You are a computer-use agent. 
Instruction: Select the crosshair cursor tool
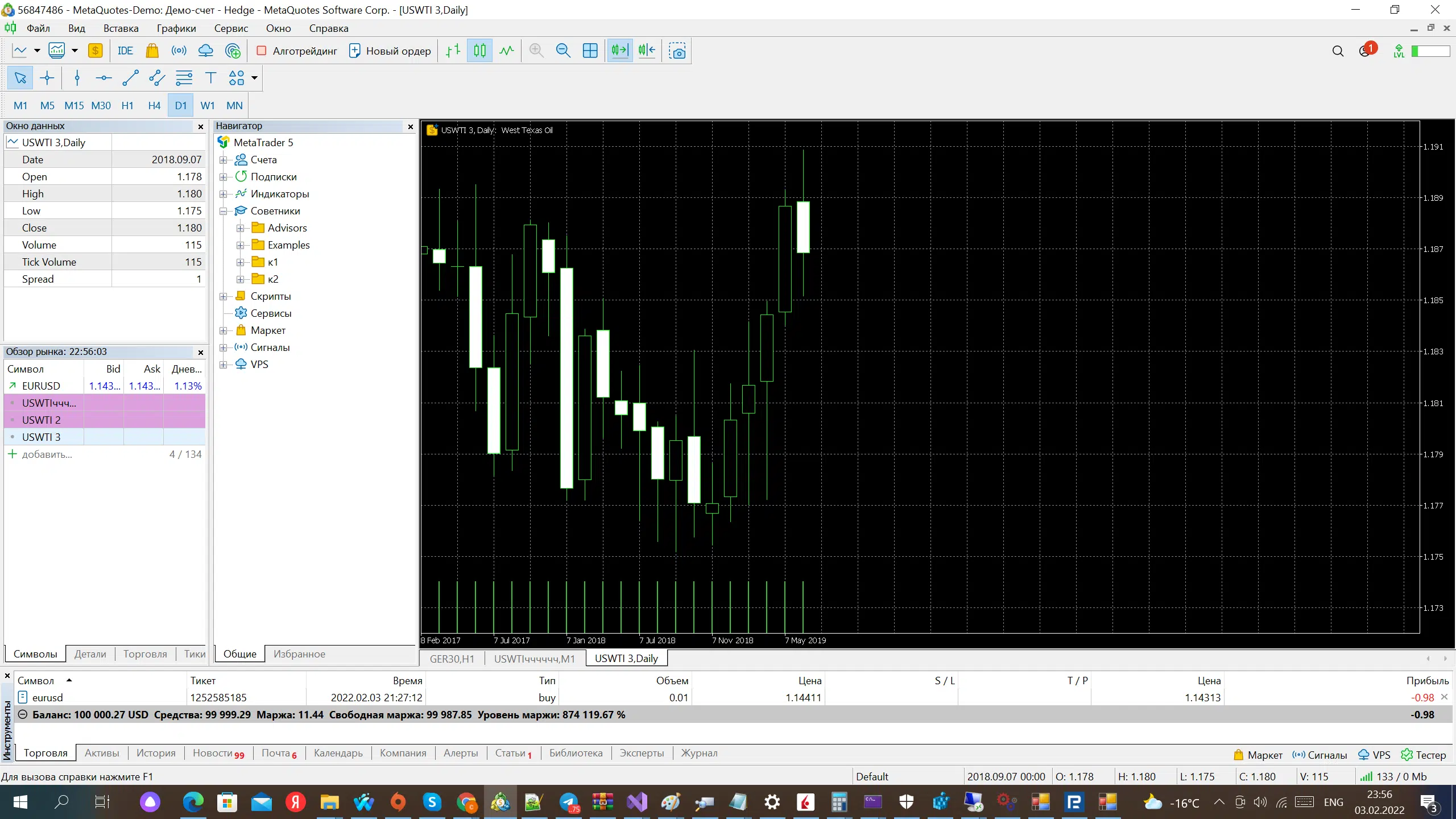tap(47, 78)
